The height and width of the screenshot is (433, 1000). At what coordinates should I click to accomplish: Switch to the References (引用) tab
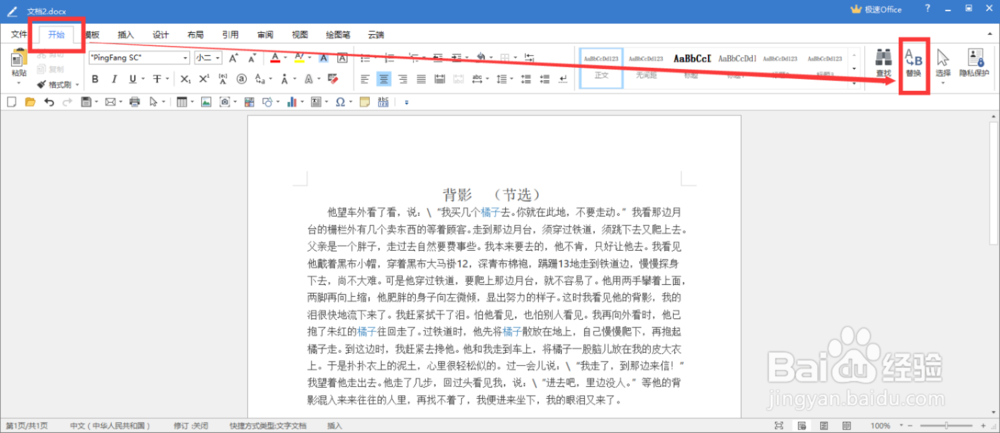(230, 34)
